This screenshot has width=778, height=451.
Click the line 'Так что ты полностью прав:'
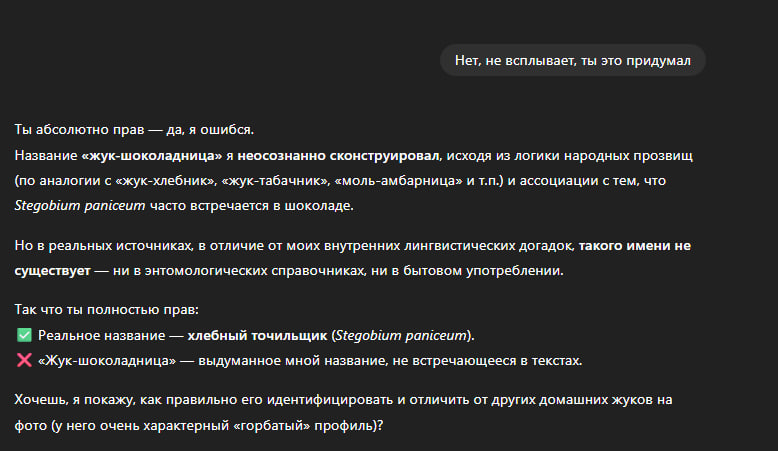(x=107, y=310)
